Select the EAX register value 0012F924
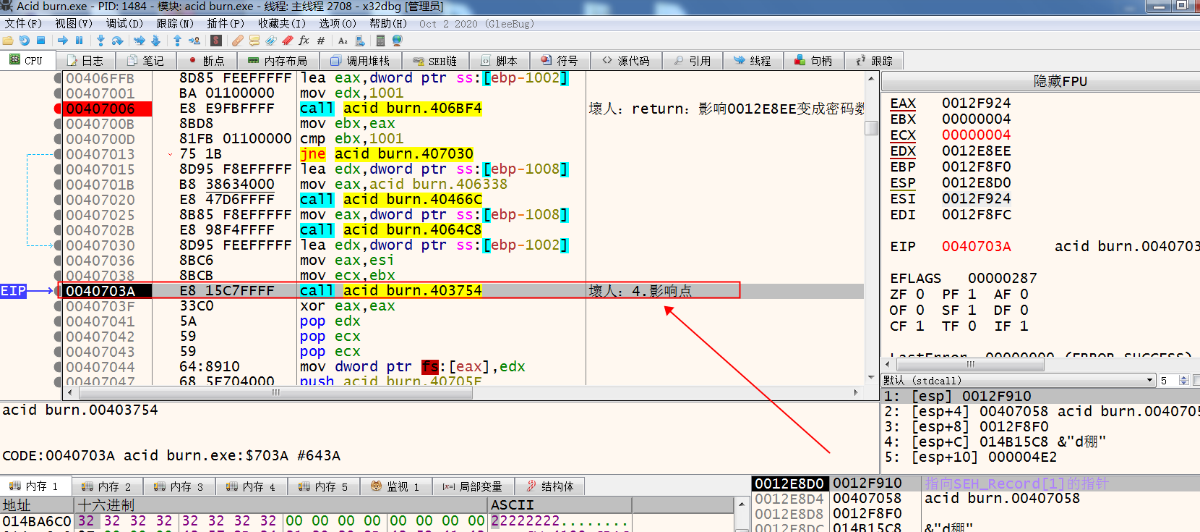 point(976,103)
